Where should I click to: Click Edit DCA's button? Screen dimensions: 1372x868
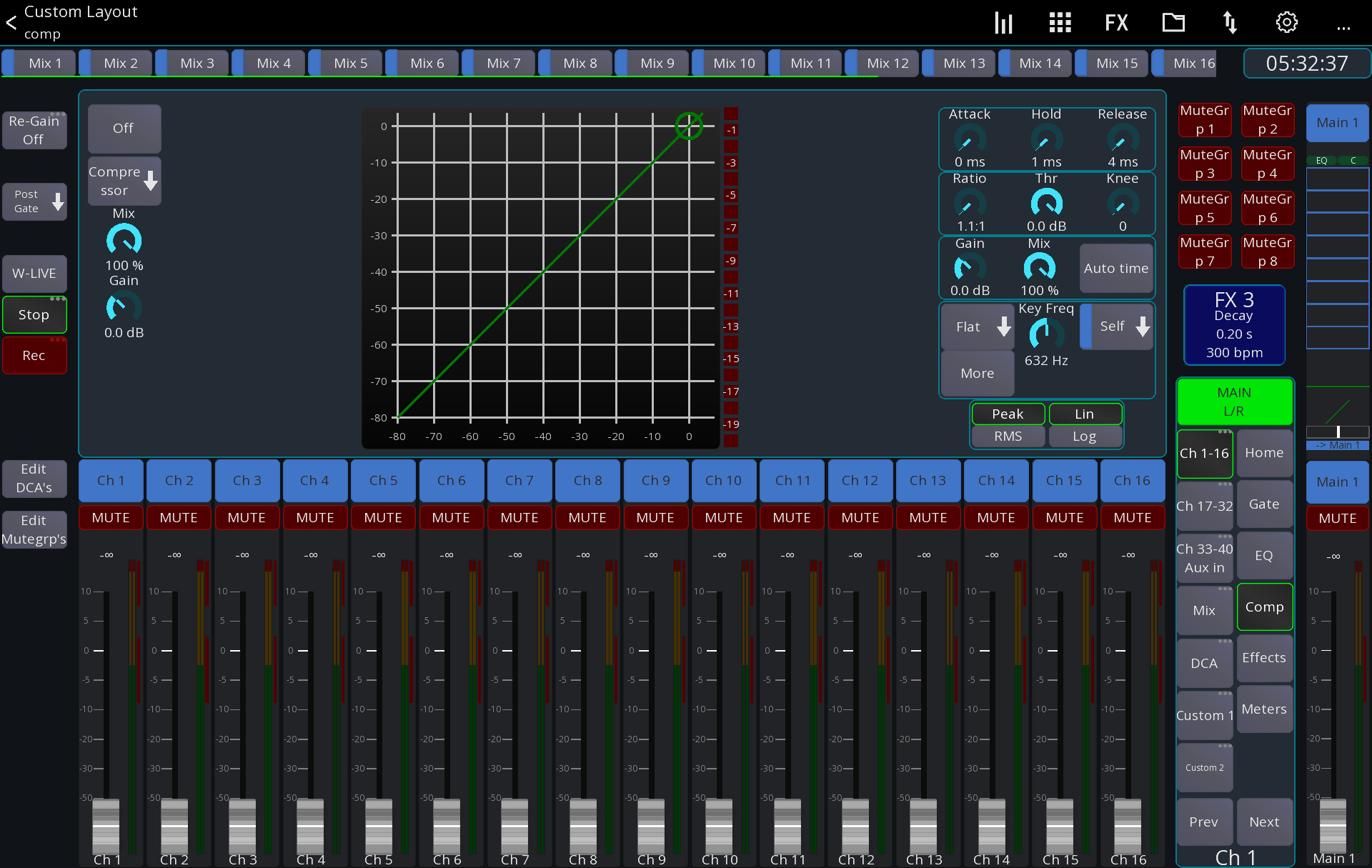click(x=34, y=479)
